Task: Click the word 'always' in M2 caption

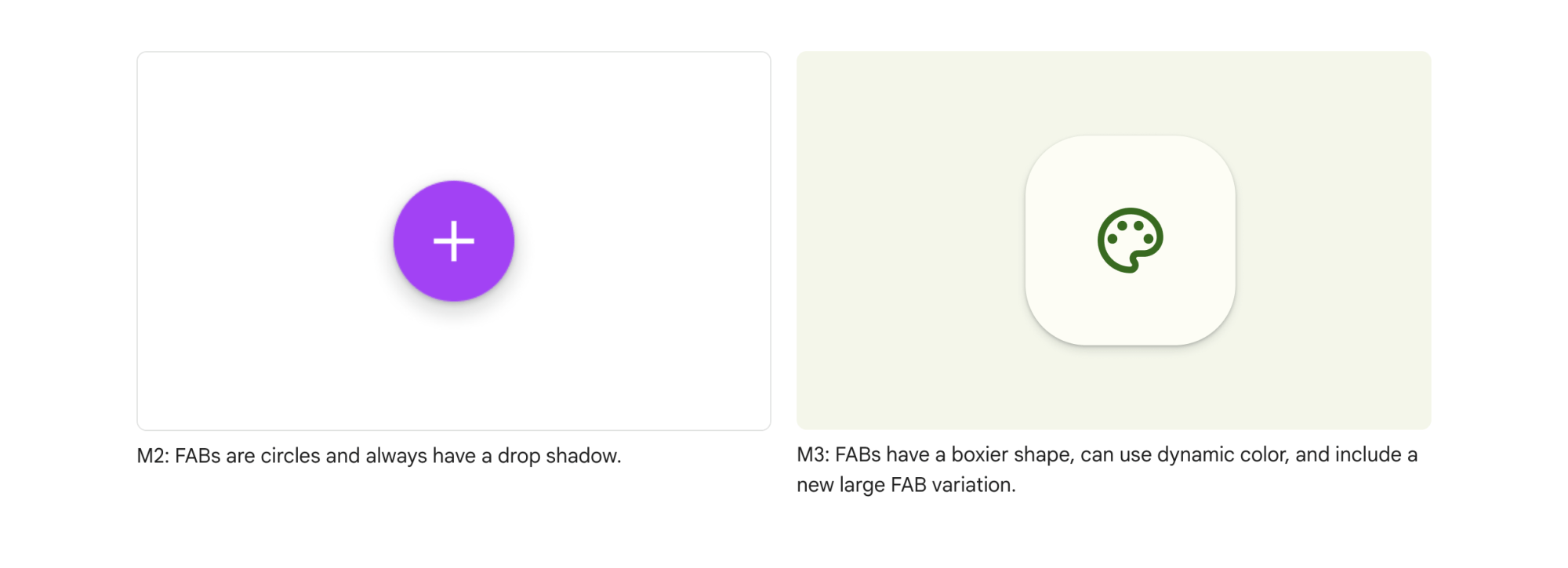Action: 396,456
